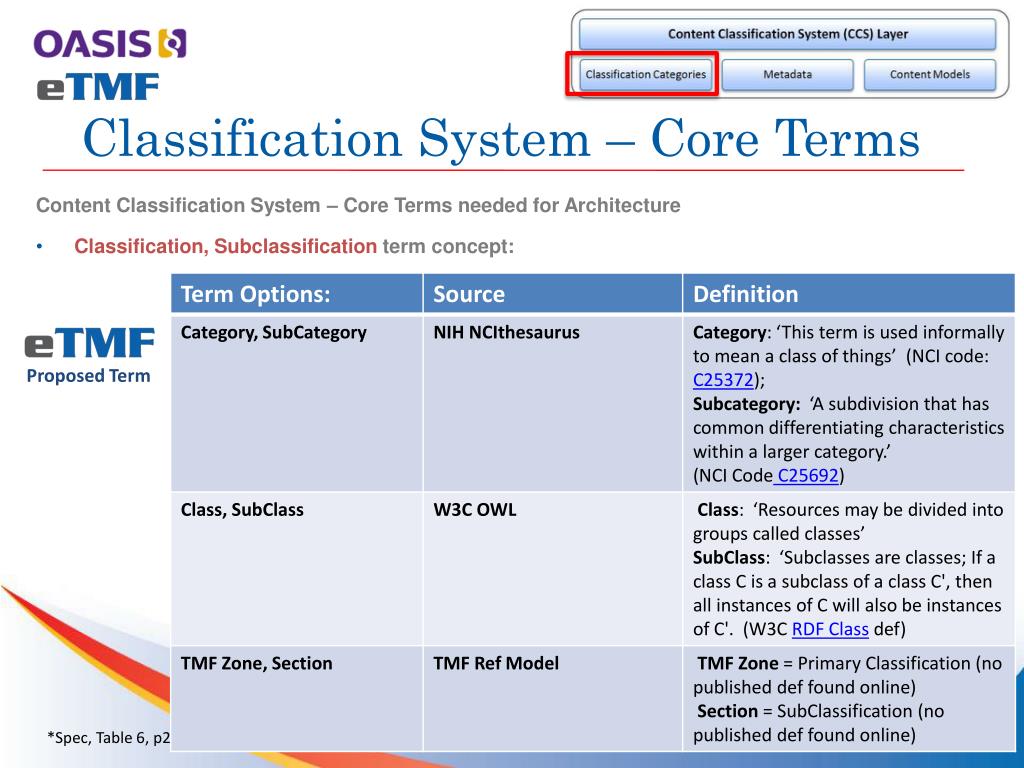The height and width of the screenshot is (768, 1024).
Task: Select the Classification Categories box
Action: (x=645, y=74)
